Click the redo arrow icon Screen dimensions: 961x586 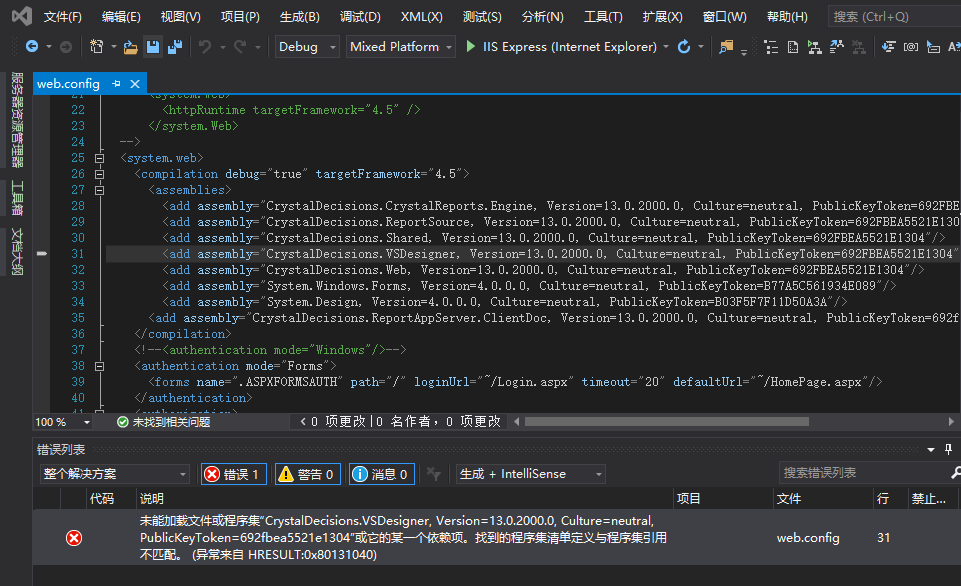[240, 47]
